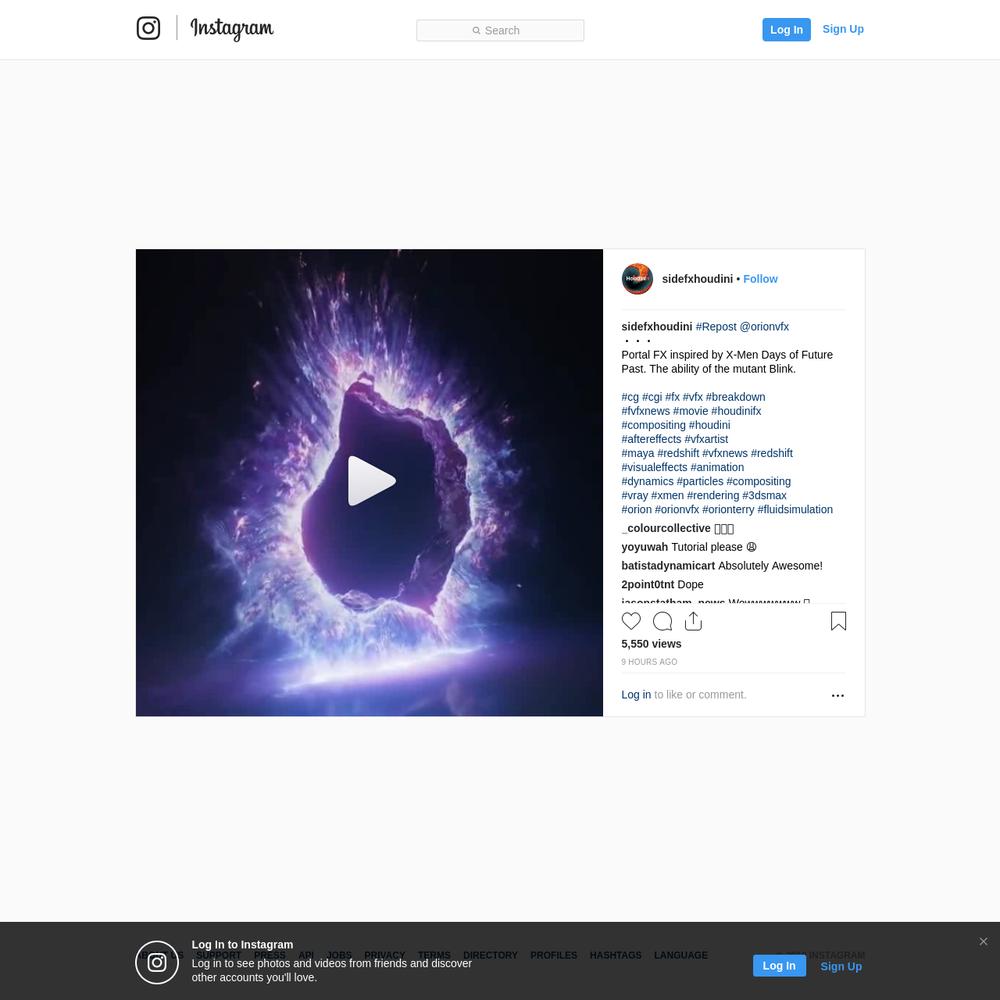This screenshot has width=1000, height=1000.
Task: Open the @orionvfx mention
Action: (764, 327)
